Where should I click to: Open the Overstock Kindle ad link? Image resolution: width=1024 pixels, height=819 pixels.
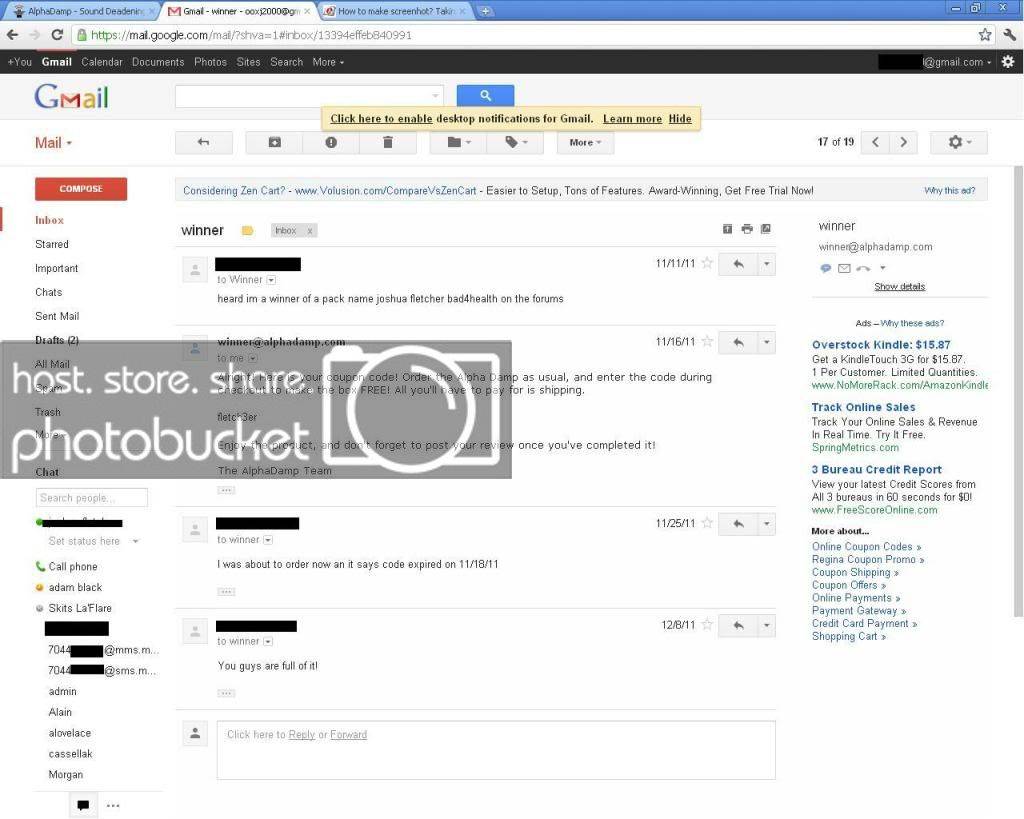coord(880,345)
